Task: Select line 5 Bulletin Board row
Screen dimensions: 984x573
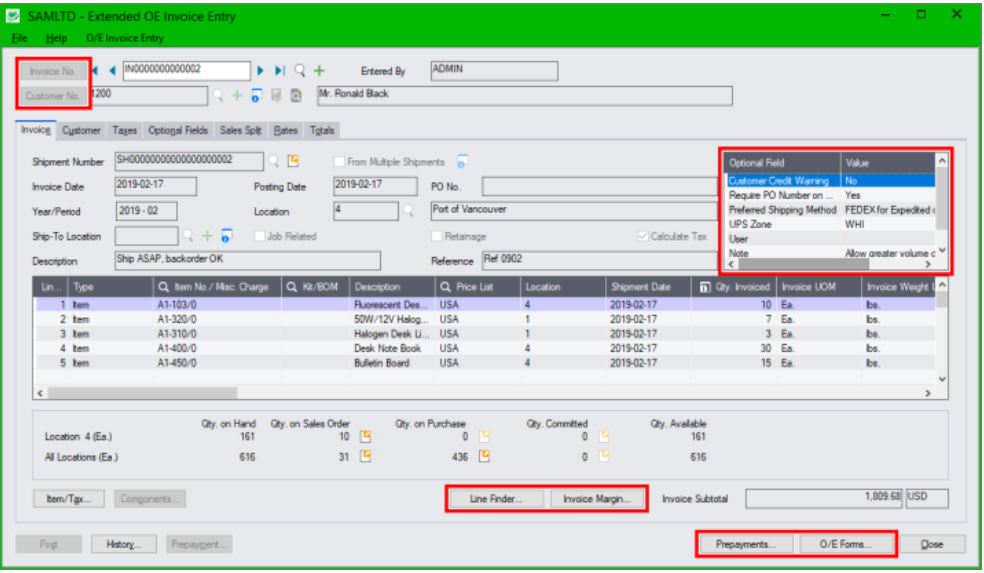Action: 484,363
